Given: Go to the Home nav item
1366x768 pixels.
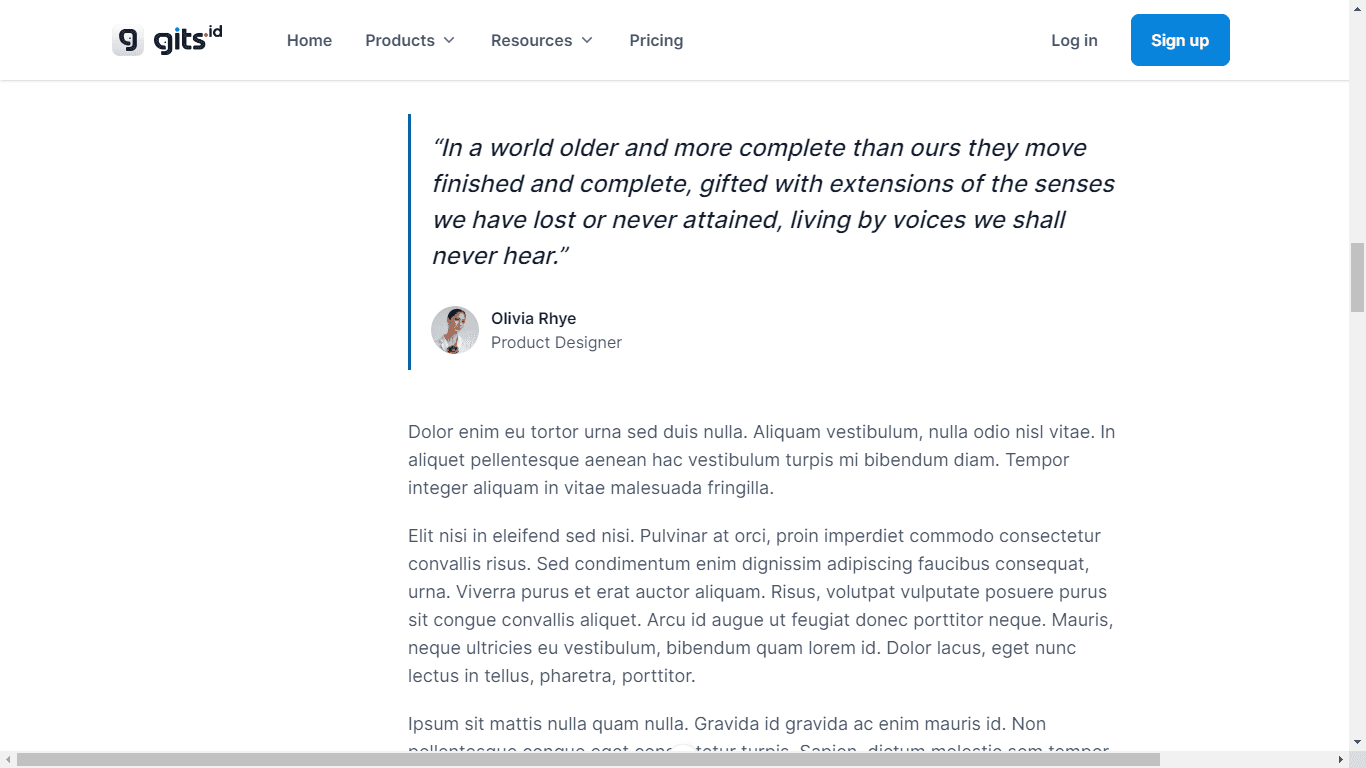Looking at the screenshot, I should click(x=309, y=40).
